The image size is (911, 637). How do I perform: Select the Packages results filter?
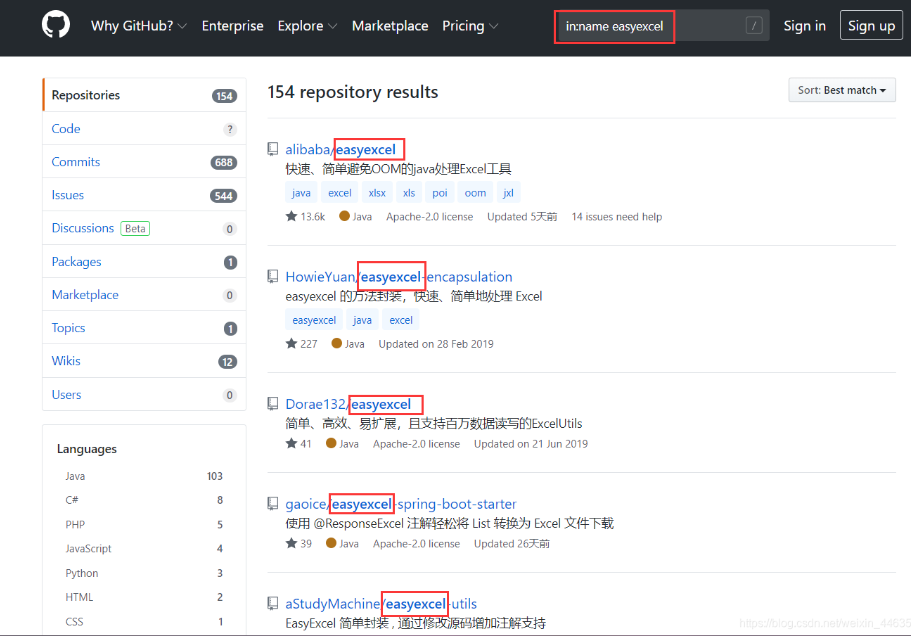click(x=144, y=262)
